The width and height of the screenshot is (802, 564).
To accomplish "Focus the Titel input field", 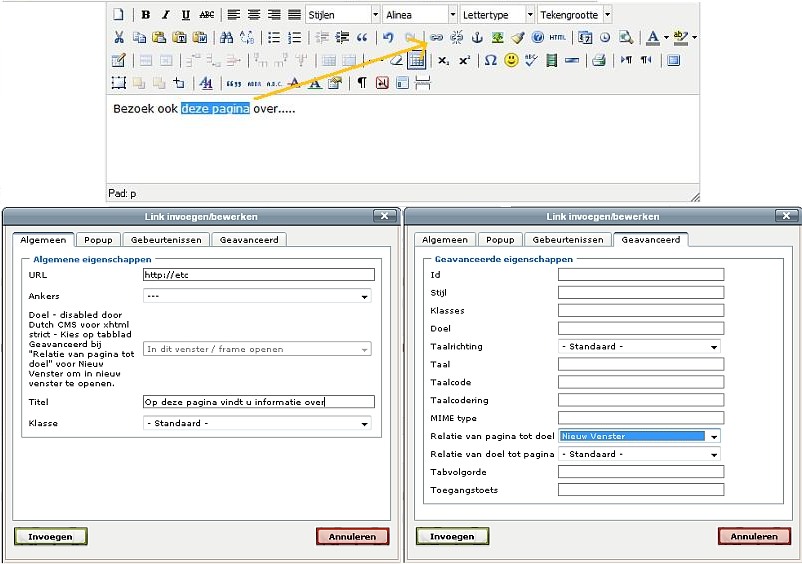I will [x=259, y=402].
